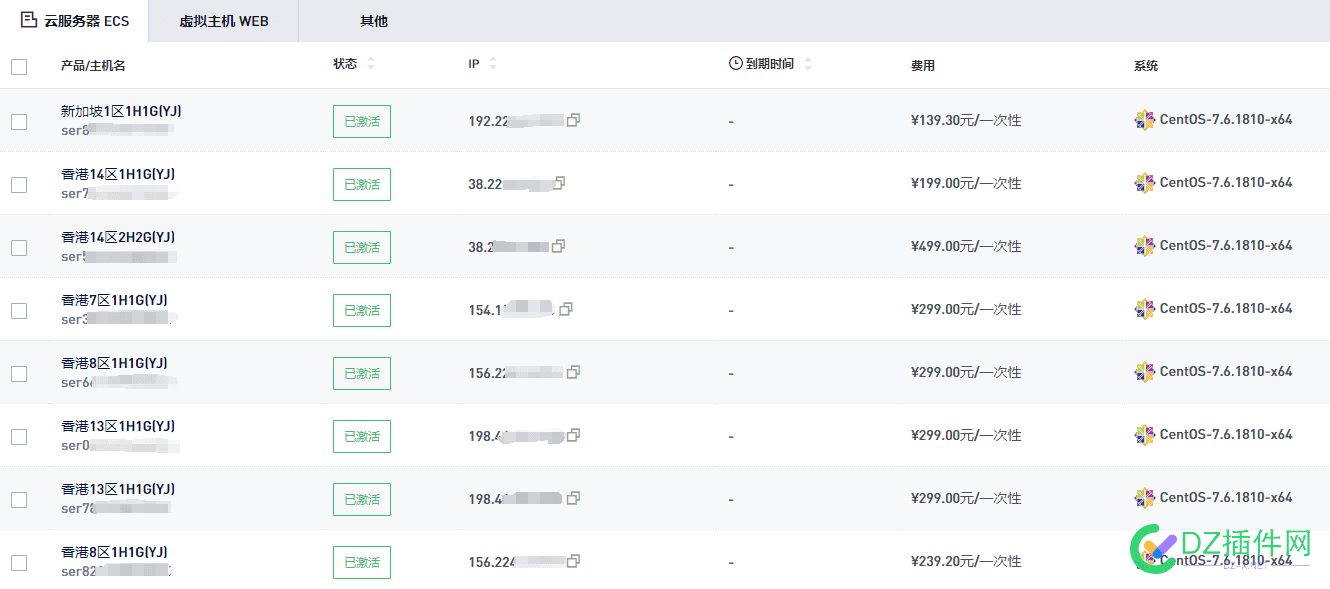1330x589 pixels.
Task: Tick checkbox for 香港14区2H2G row
Action: point(19,247)
